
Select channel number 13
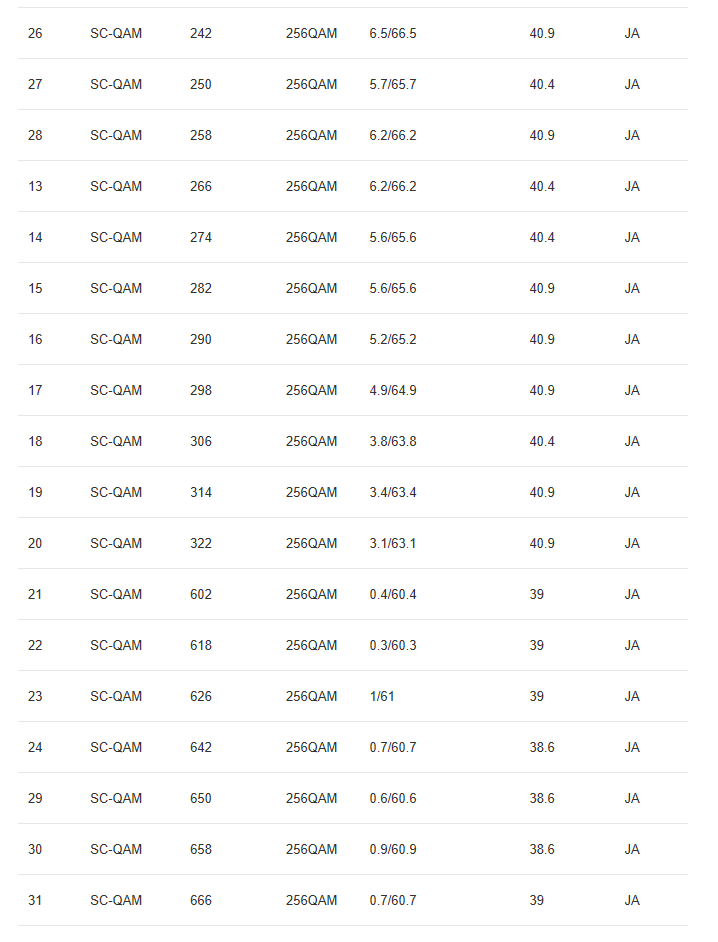point(35,186)
